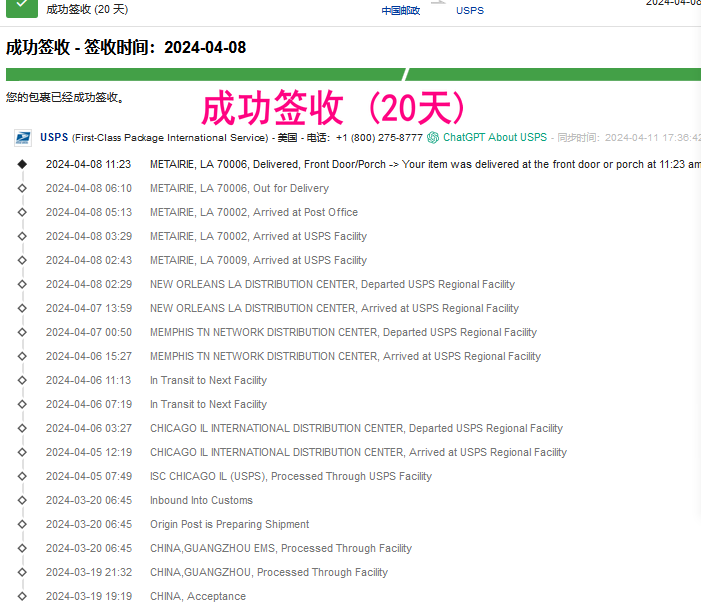
Task: Click the bold USPS carrier name
Action: (54, 137)
